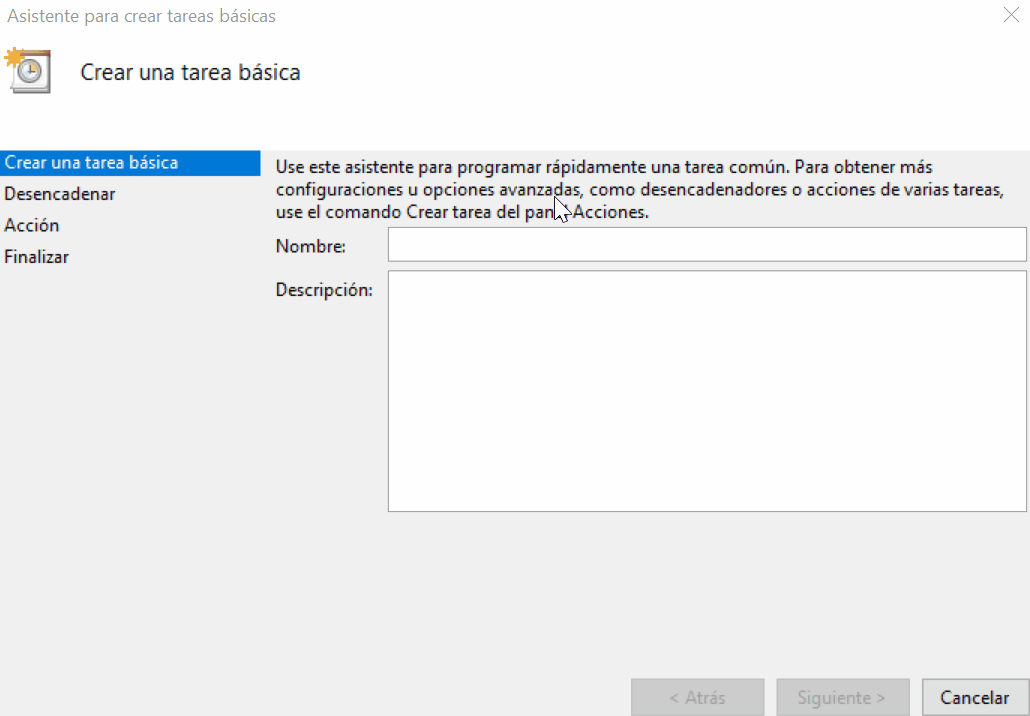The height and width of the screenshot is (716, 1030).
Task: Cancel the basic task wizard
Action: tap(975, 698)
